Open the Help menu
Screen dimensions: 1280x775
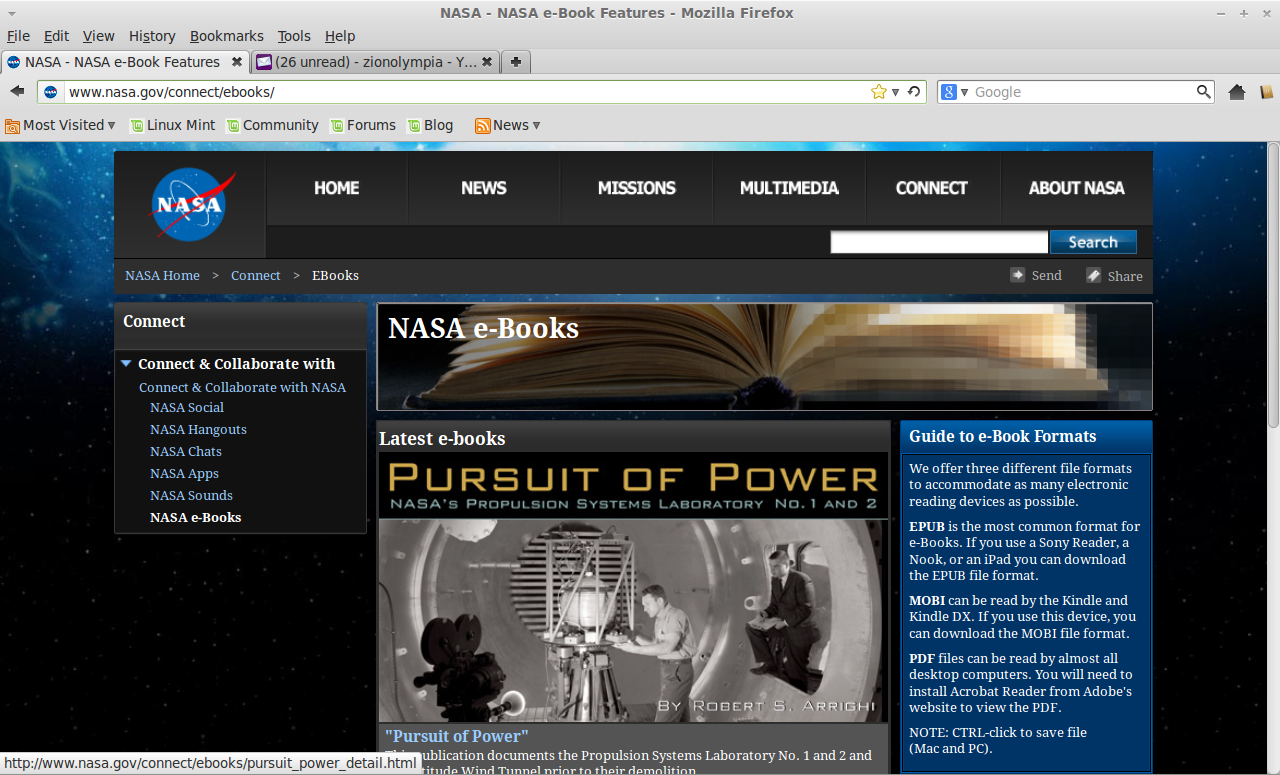click(x=340, y=36)
